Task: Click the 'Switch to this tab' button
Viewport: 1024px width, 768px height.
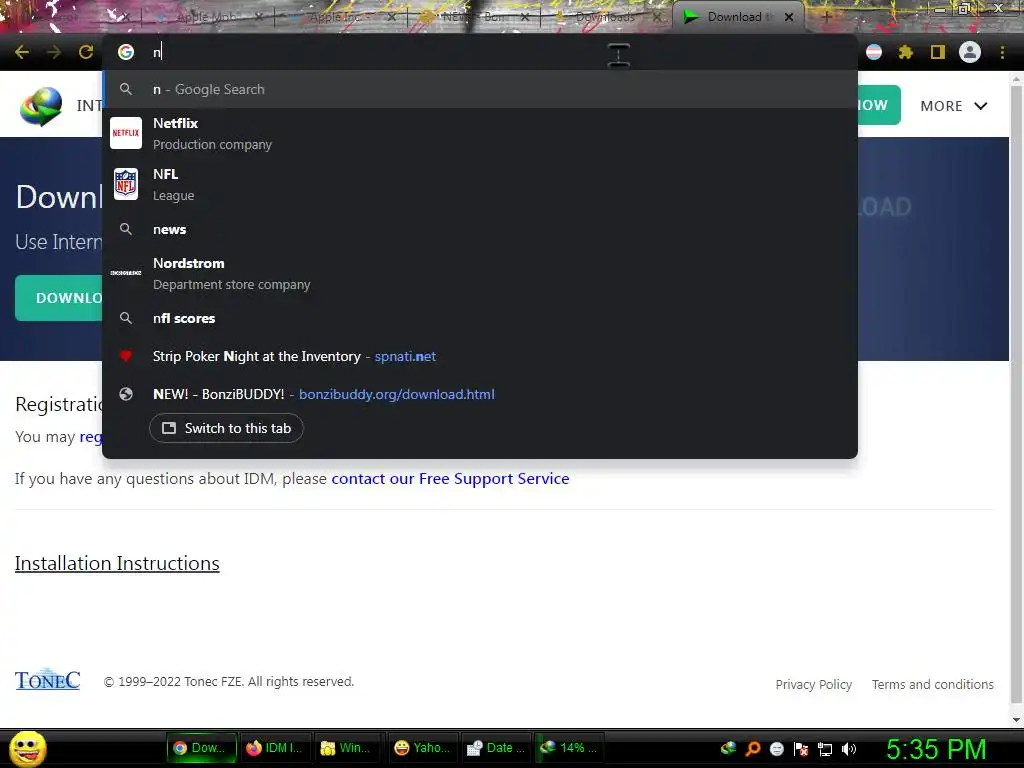Action: [226, 428]
